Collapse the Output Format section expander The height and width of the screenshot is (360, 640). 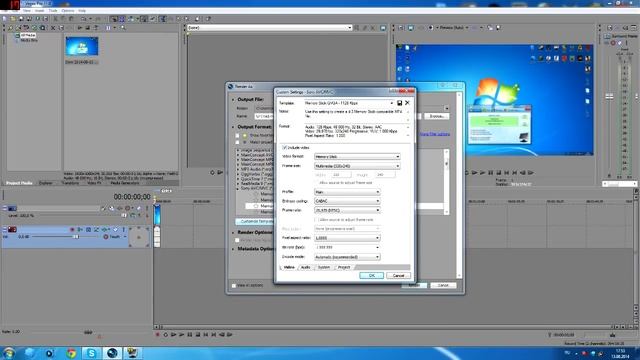(233, 127)
